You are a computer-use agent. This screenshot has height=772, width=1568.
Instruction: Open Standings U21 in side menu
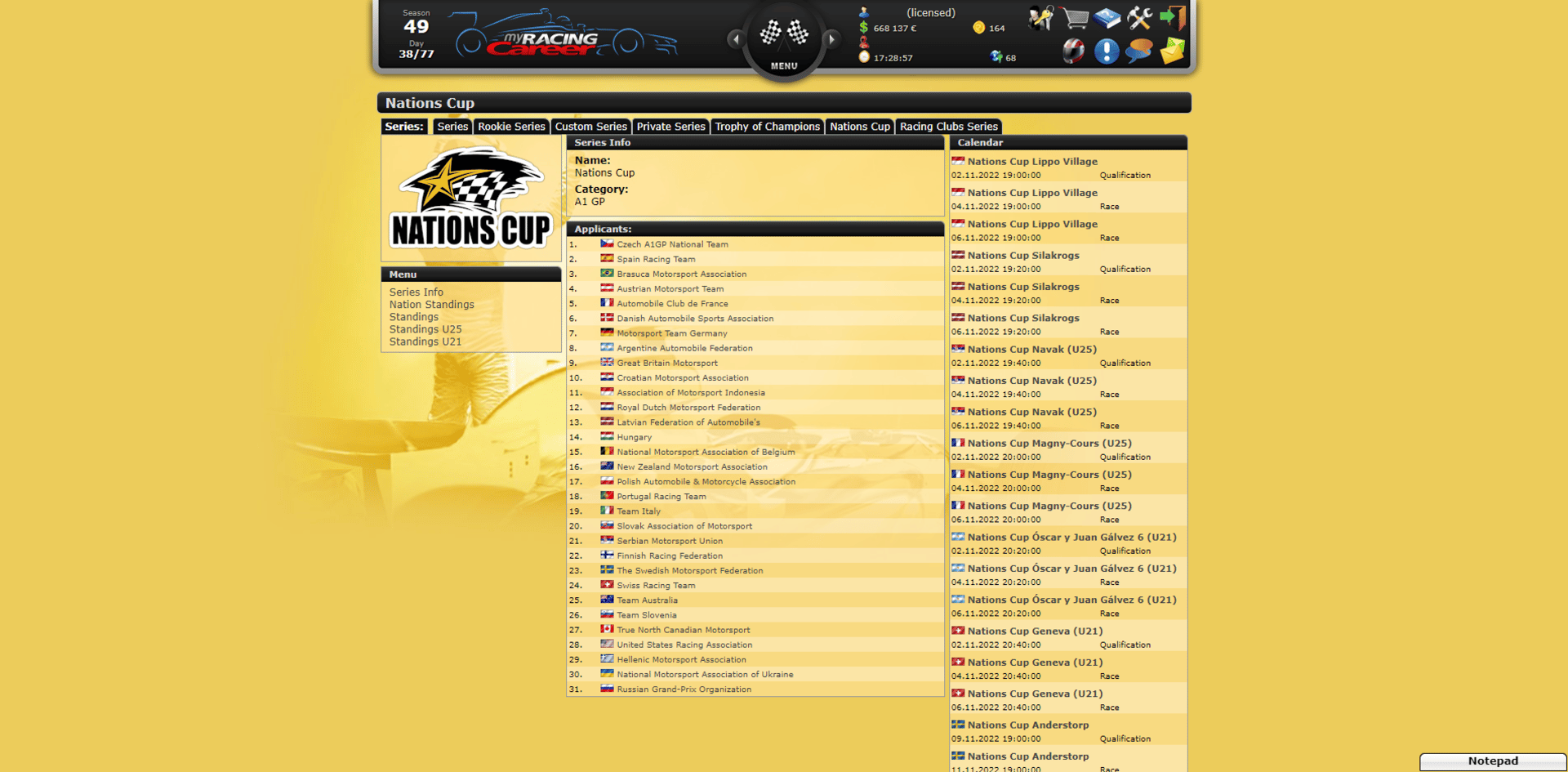pyautogui.click(x=425, y=341)
